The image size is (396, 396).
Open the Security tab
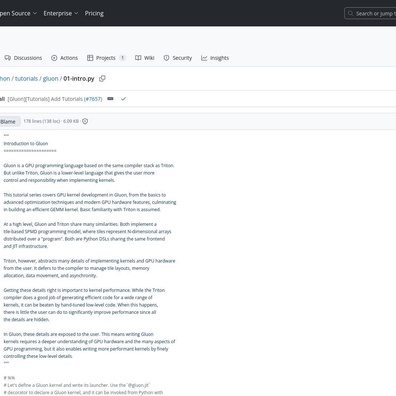(178, 58)
